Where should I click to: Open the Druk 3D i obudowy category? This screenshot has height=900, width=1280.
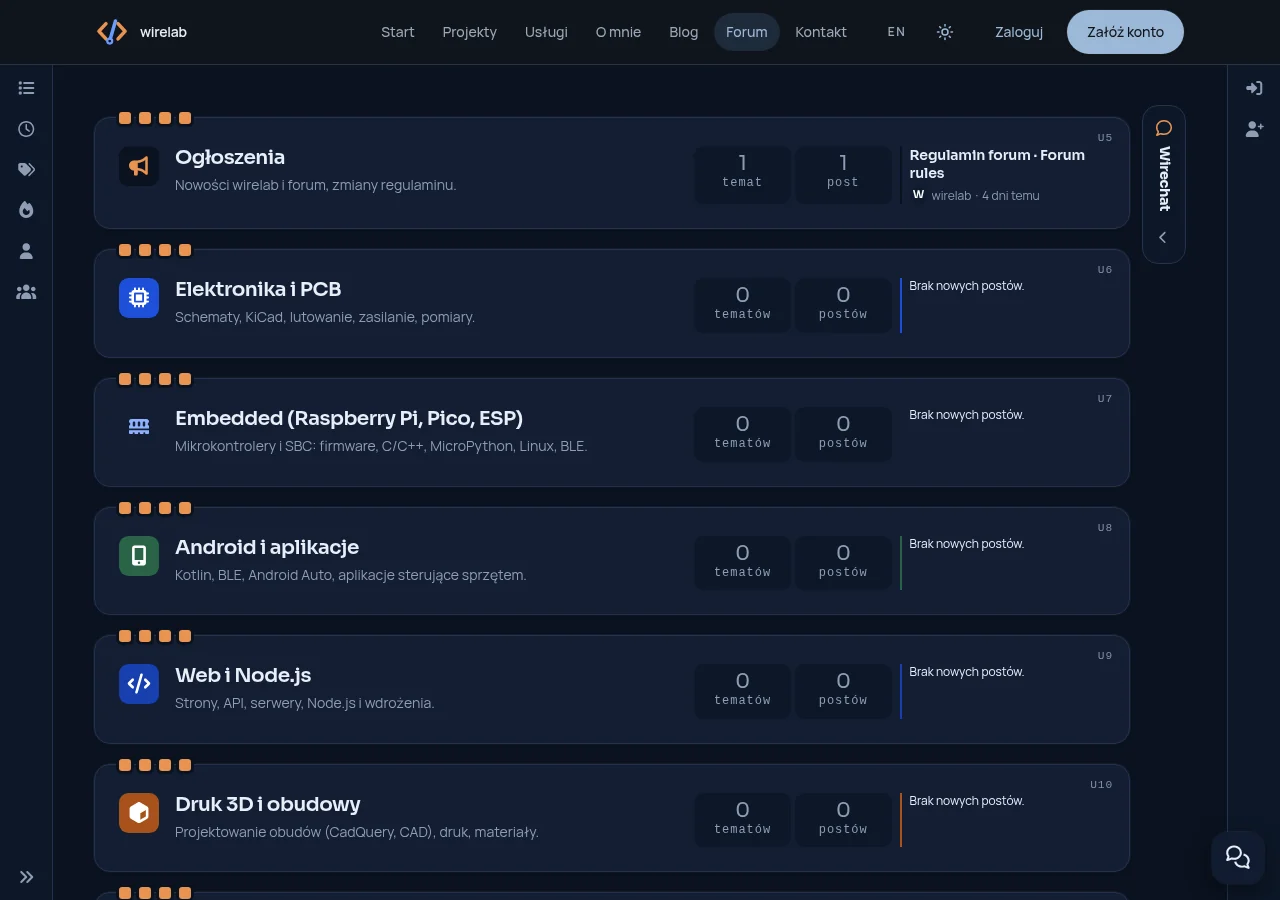pyautogui.click(x=268, y=804)
